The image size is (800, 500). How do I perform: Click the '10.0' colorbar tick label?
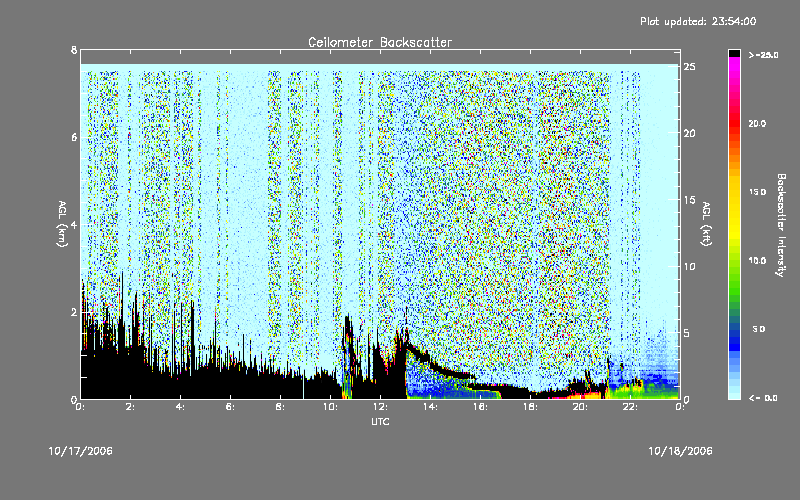pos(757,261)
